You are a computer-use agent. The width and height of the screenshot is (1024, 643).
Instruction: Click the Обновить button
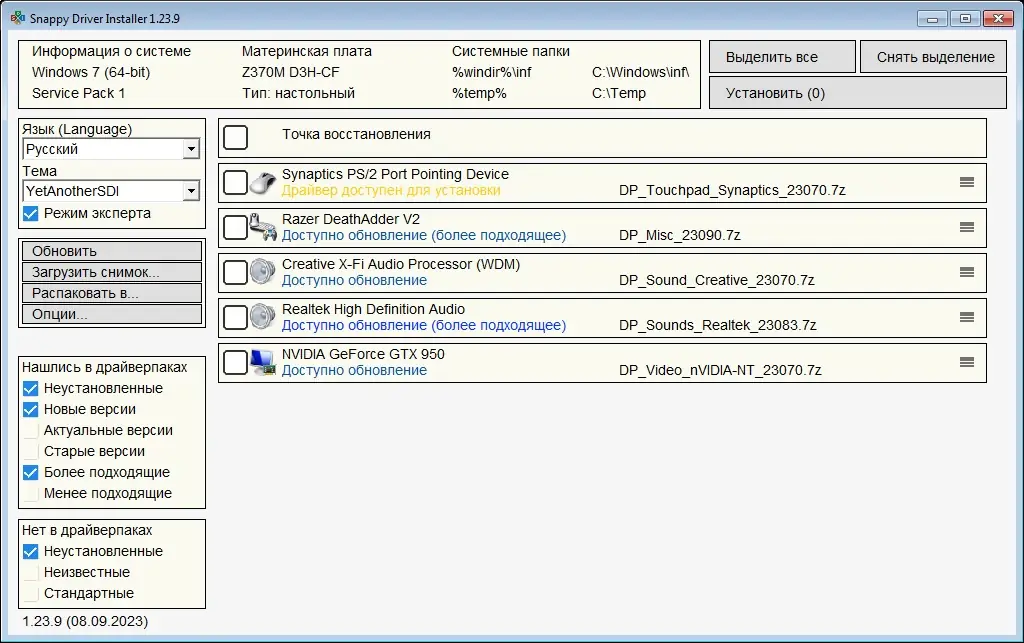click(x=112, y=251)
